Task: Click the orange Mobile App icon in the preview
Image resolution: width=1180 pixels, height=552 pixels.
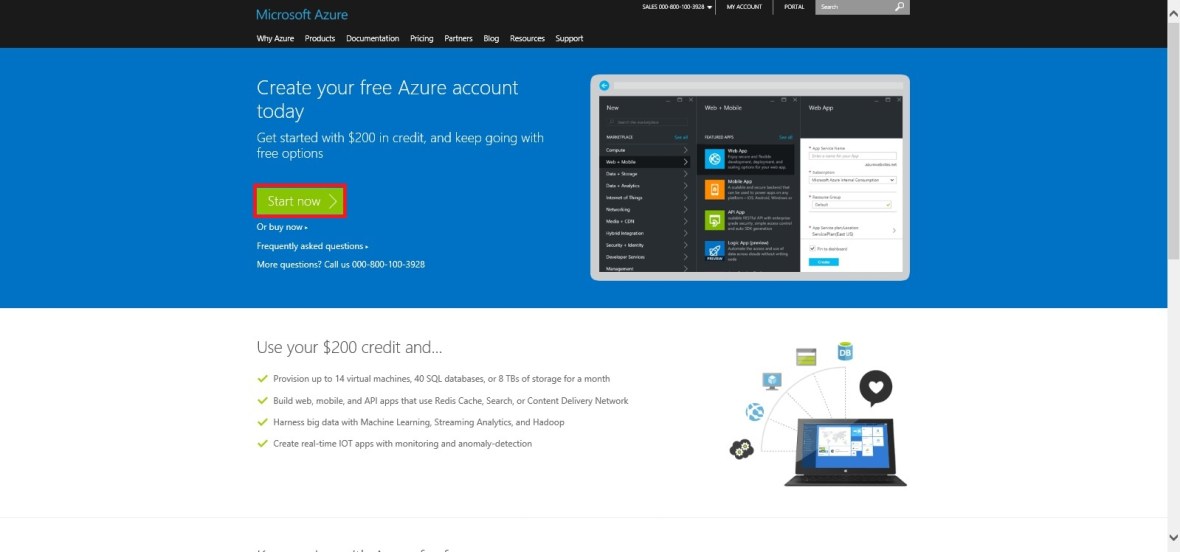Action: coord(714,190)
